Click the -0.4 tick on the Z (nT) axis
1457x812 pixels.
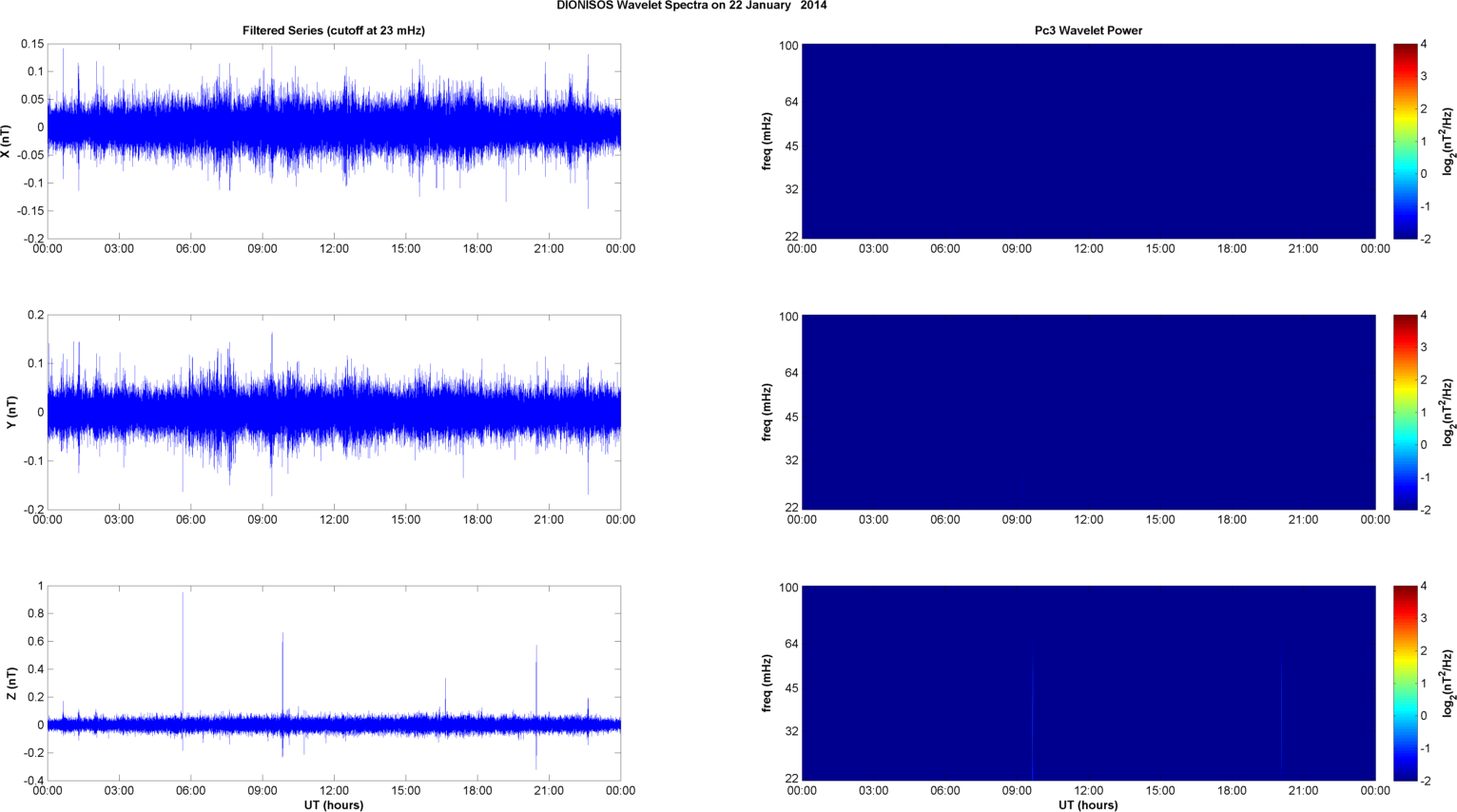32,781
